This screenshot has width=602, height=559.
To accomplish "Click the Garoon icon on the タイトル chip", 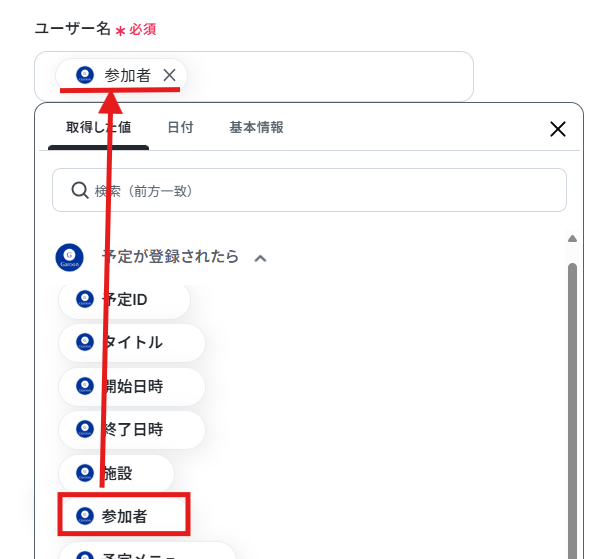I will coord(85,342).
